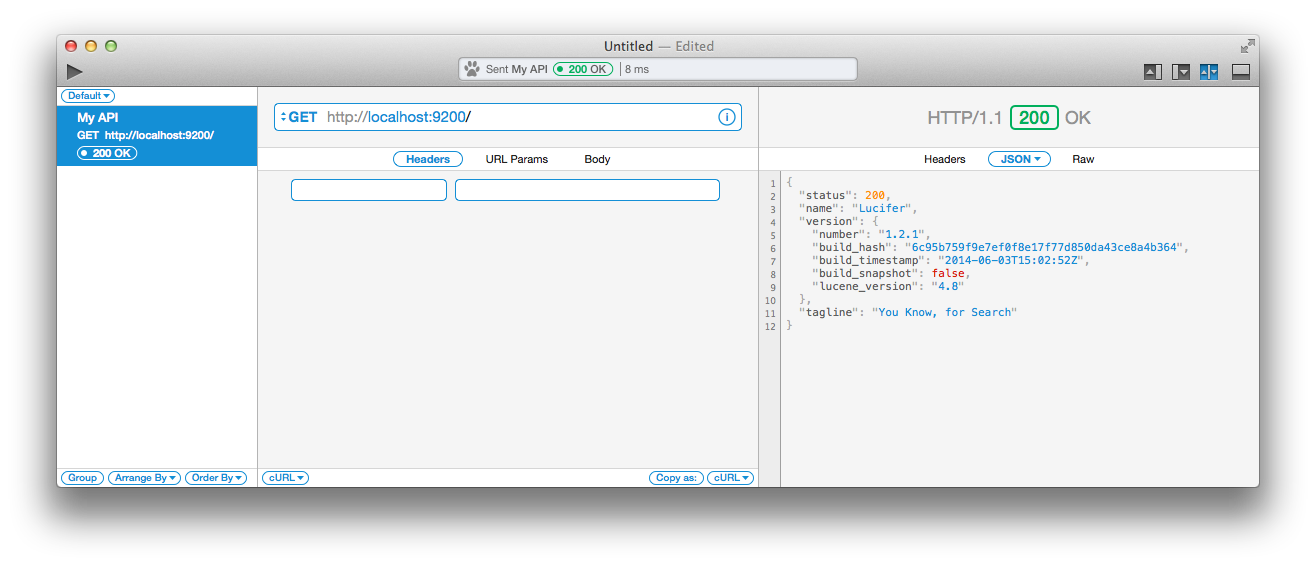
Task: Click the green zoom window button
Action: coord(111,46)
